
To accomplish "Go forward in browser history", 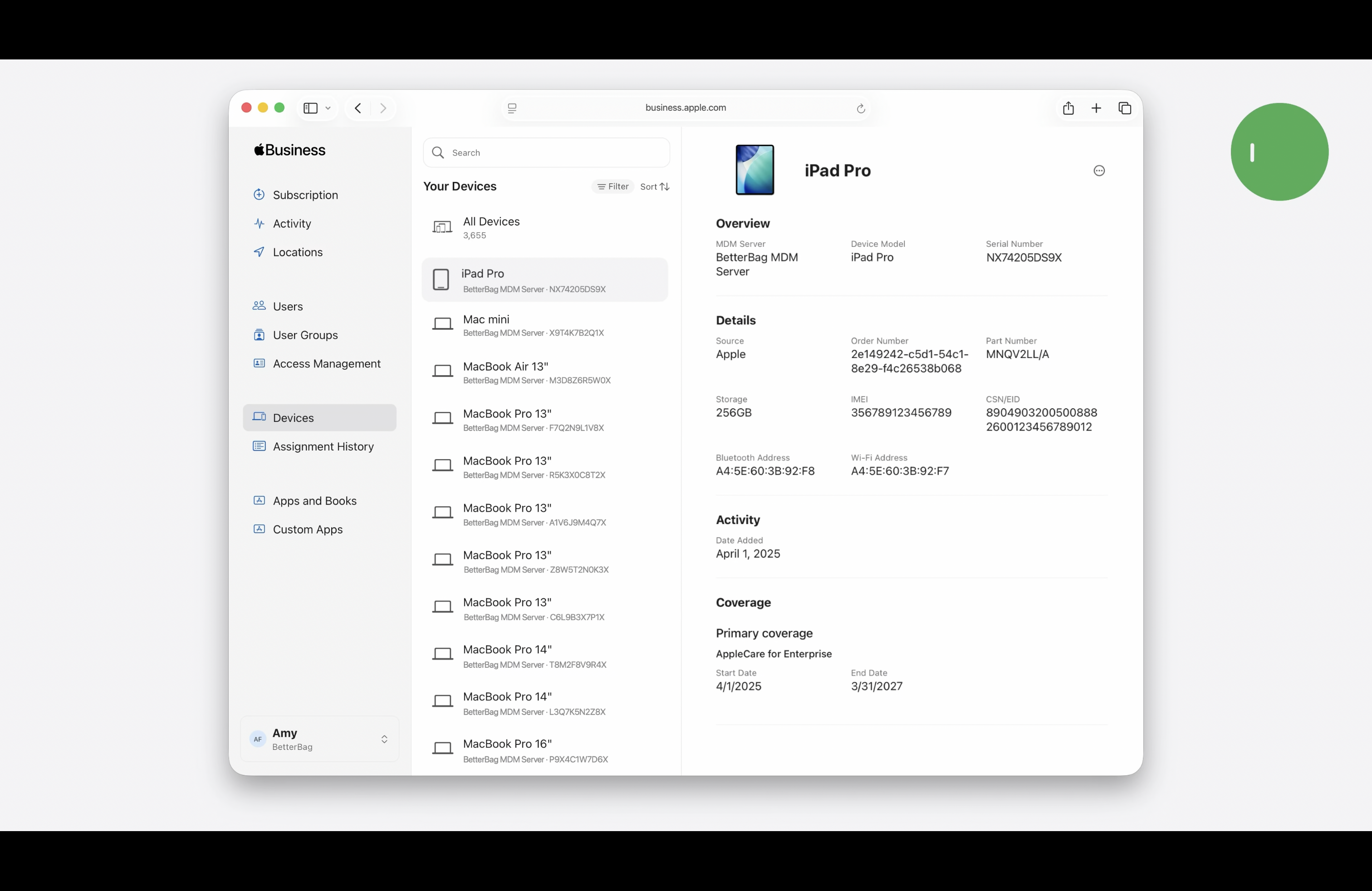I will [x=383, y=108].
